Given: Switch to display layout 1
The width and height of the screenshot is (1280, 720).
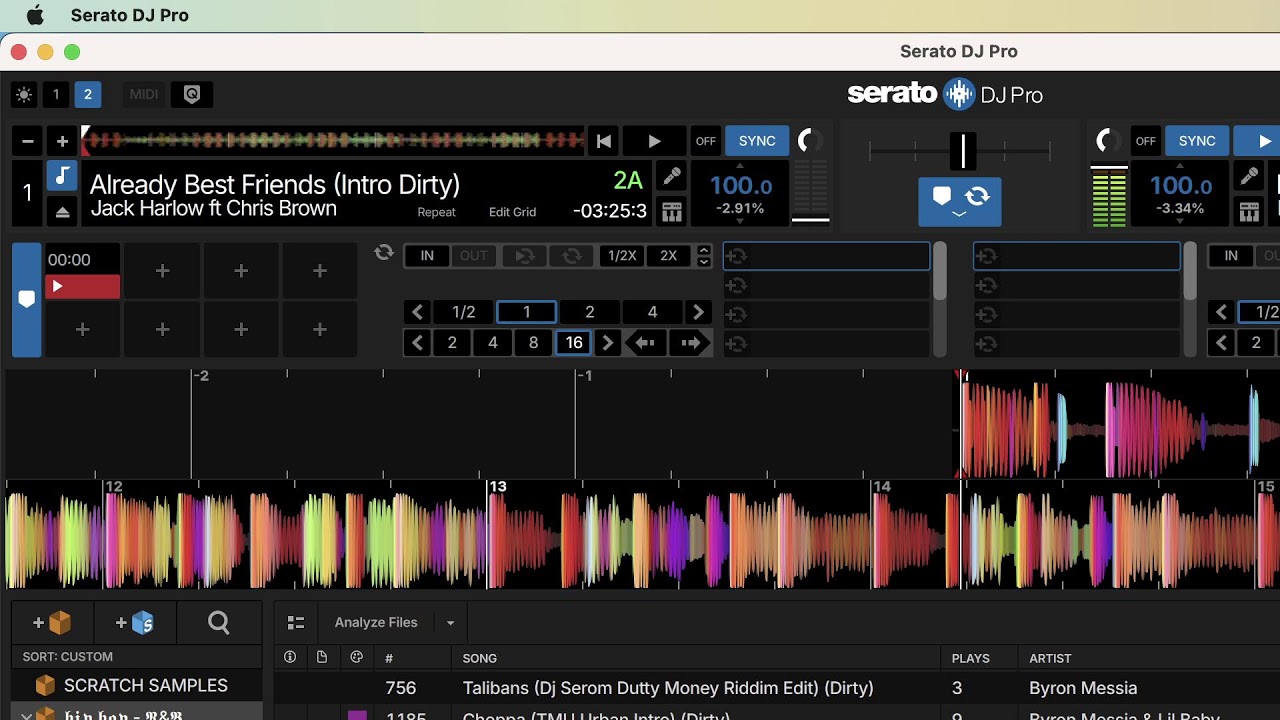Looking at the screenshot, I should [56, 95].
